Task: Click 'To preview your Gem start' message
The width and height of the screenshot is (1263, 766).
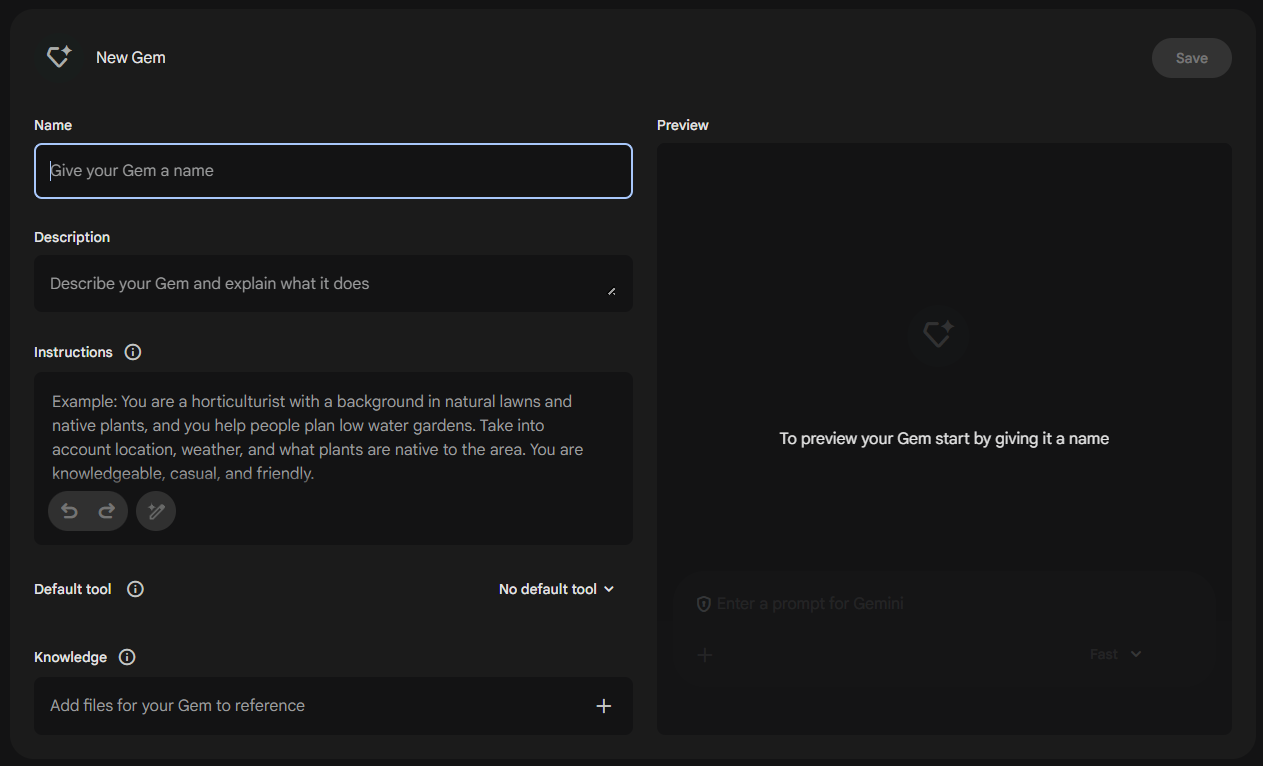Action: tap(944, 438)
